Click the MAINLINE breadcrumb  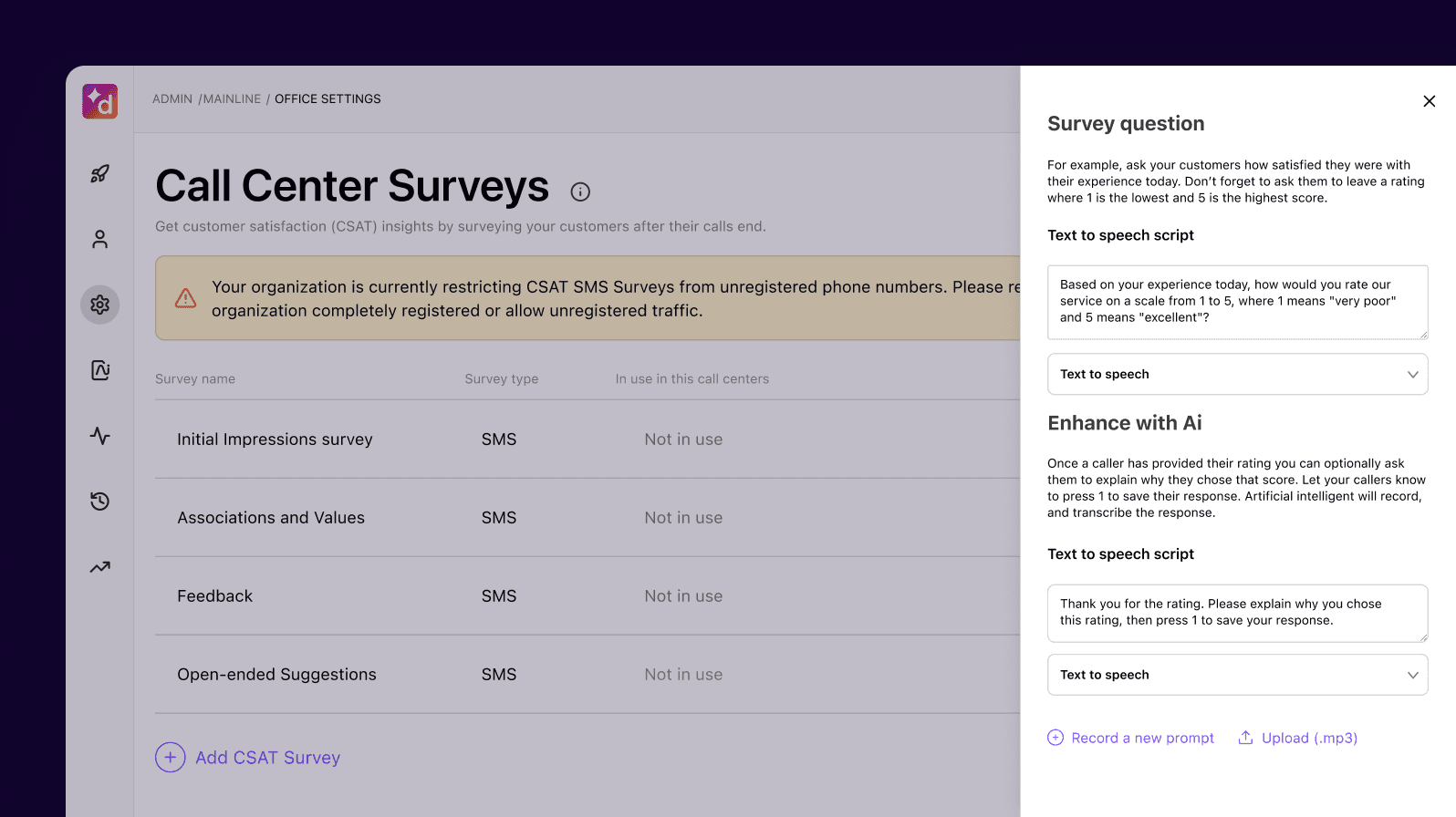pyautogui.click(x=232, y=98)
